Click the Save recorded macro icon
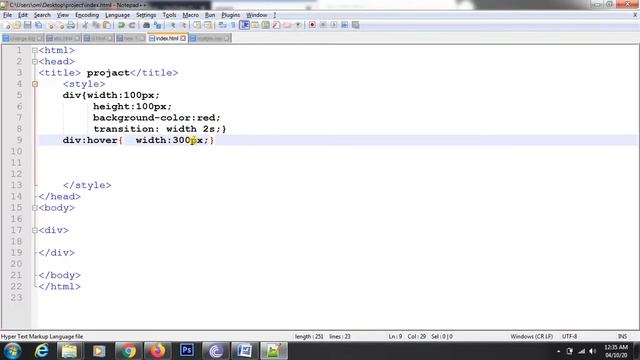This screenshot has height=360, width=640. click(x=356, y=25)
